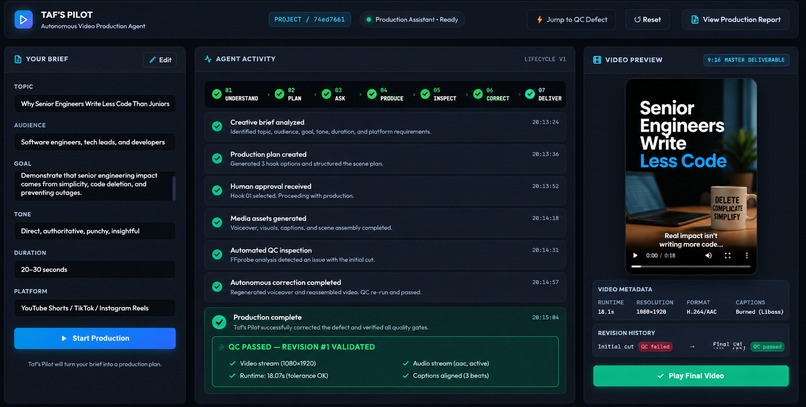Click the green check beside Human approval received
The width and height of the screenshot is (806, 407).
coord(217,190)
